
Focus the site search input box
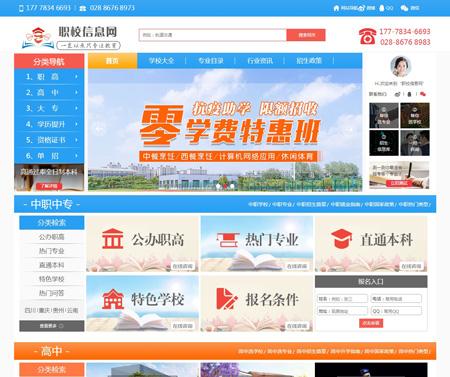pos(213,35)
